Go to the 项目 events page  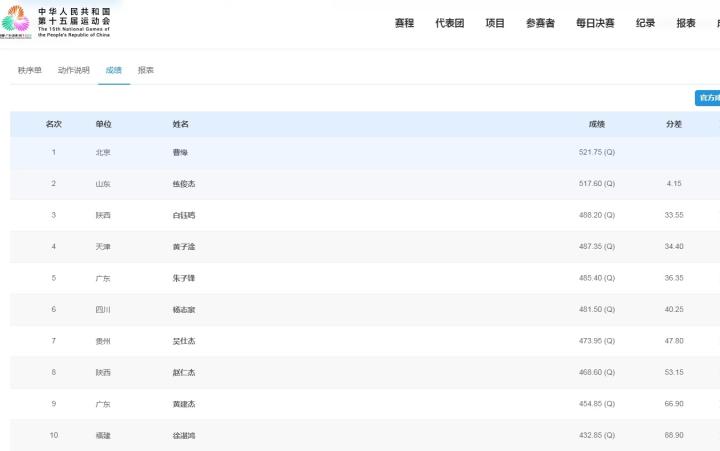pyautogui.click(x=495, y=23)
